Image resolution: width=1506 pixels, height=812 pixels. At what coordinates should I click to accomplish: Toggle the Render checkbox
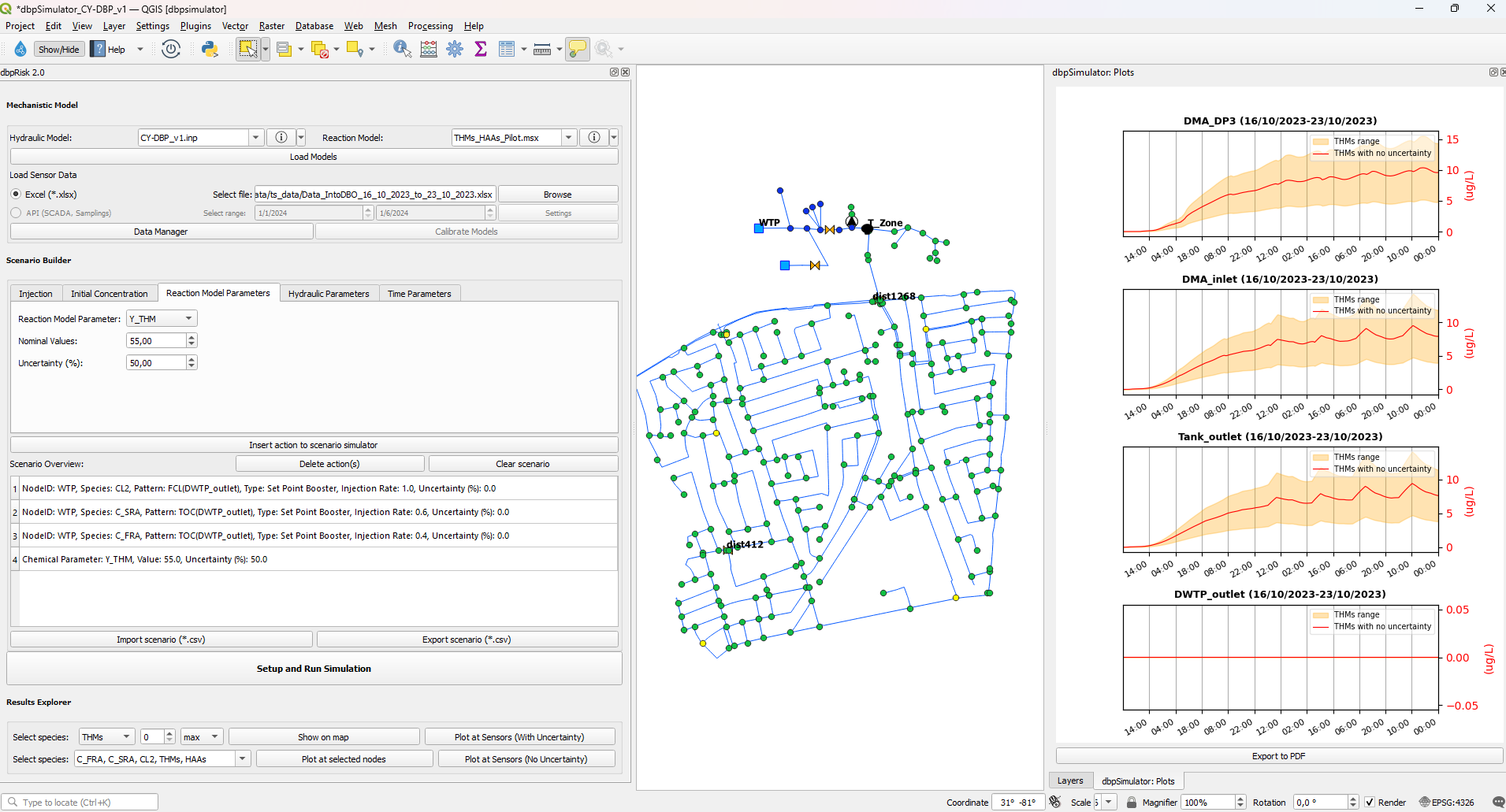click(x=1370, y=802)
